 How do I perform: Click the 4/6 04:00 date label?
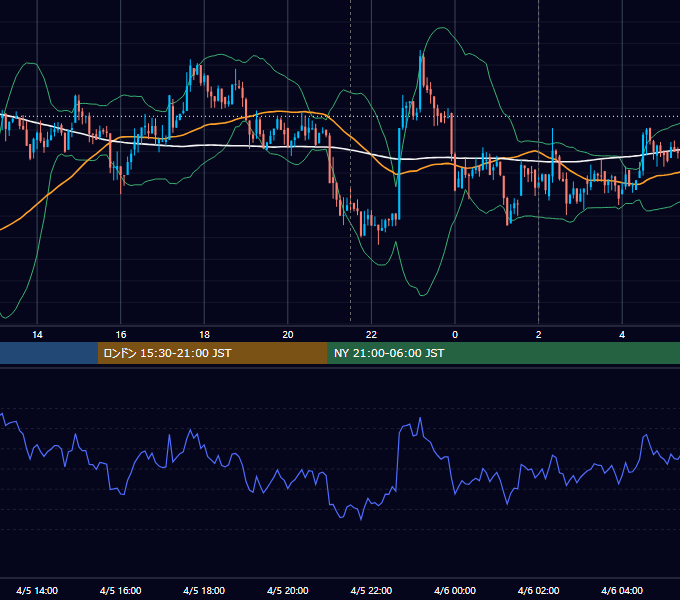(622, 591)
